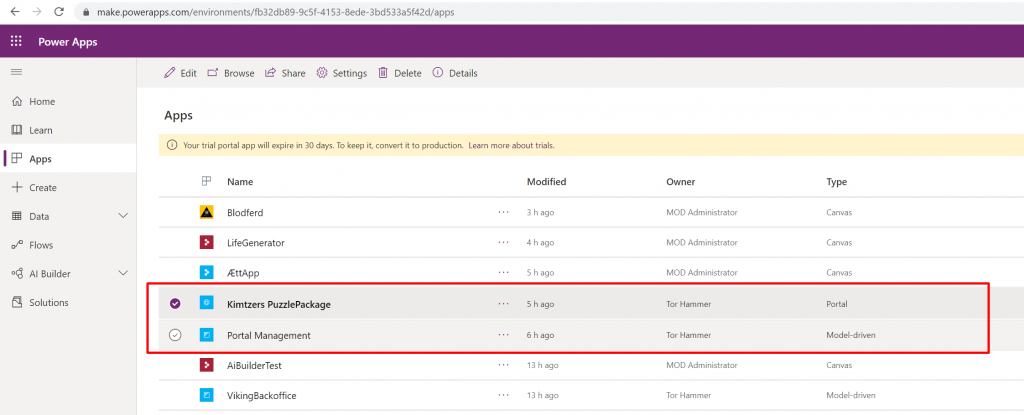The image size is (1024, 415).
Task: Open Details from the command bar
Action: [455, 73]
